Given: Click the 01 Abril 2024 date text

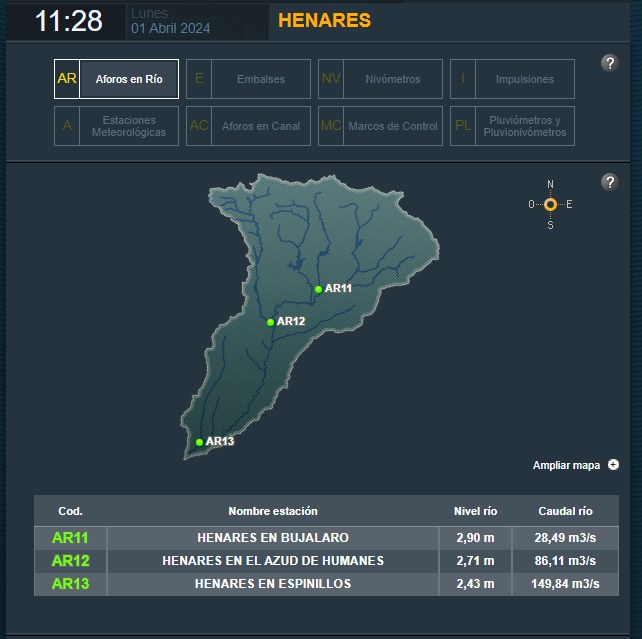Looking at the screenshot, I should point(170,28).
